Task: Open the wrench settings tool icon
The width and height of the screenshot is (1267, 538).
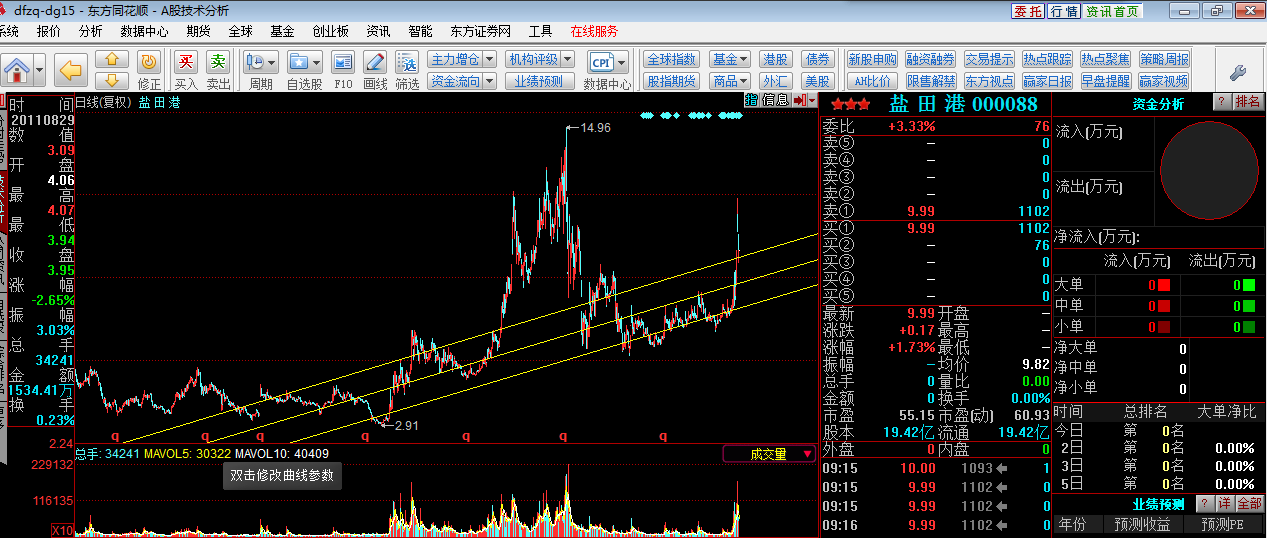Action: pyautogui.click(x=1236, y=71)
